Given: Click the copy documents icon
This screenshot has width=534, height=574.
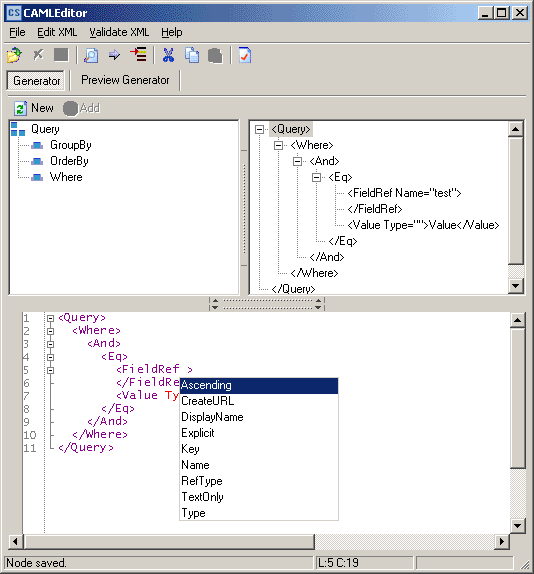Looking at the screenshot, I should pyautogui.click(x=192, y=55).
